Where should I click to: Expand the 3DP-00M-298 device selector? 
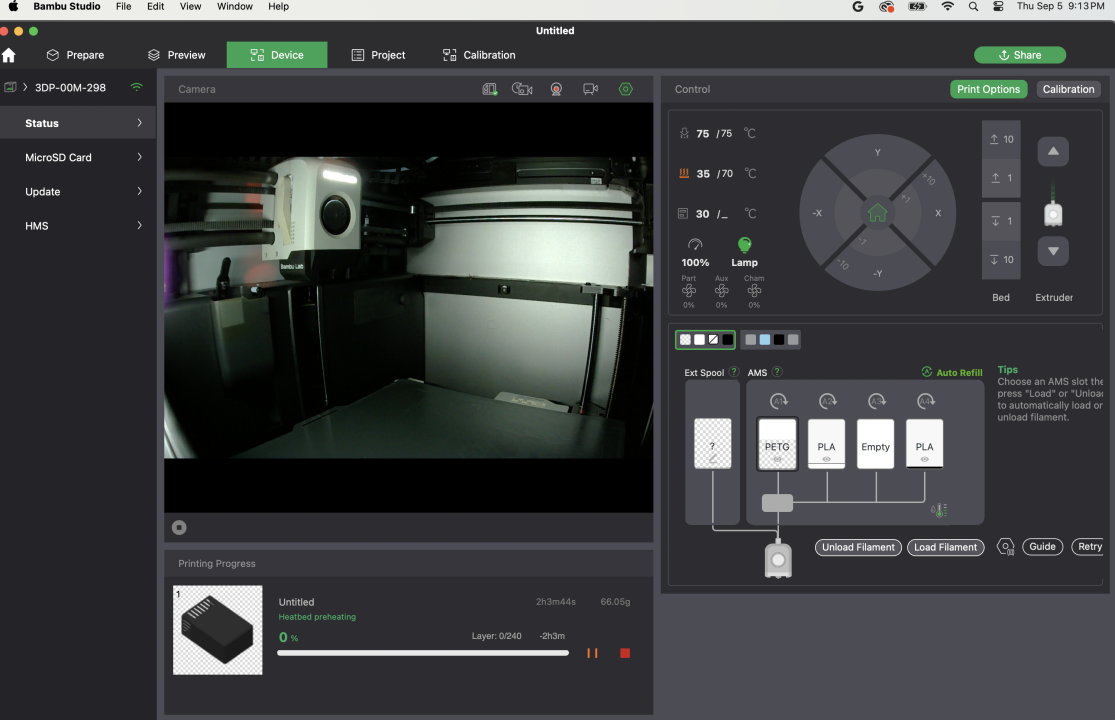point(69,88)
